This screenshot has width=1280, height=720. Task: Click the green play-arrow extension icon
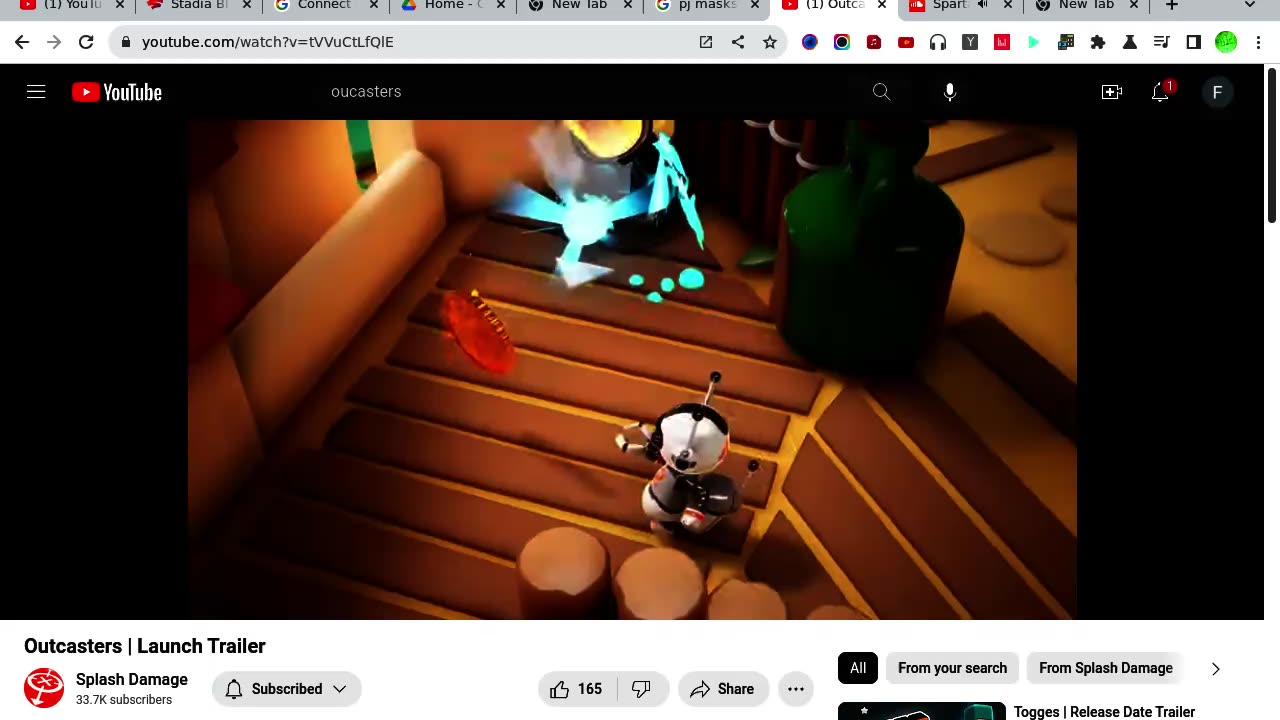pos(1034,42)
